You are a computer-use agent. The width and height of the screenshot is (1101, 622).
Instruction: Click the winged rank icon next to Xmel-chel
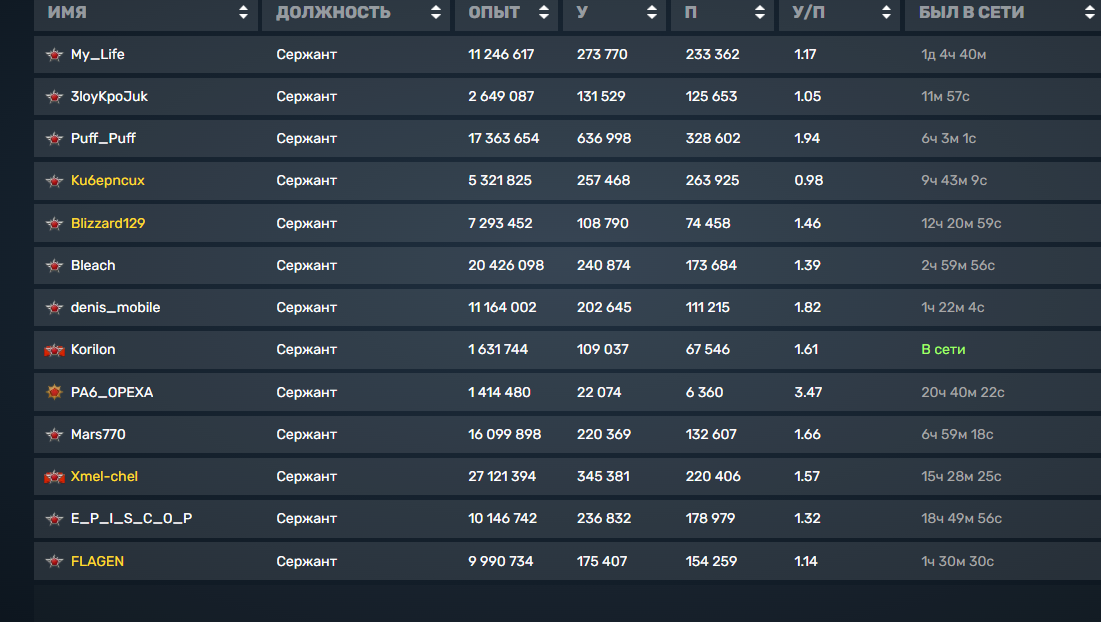54,477
